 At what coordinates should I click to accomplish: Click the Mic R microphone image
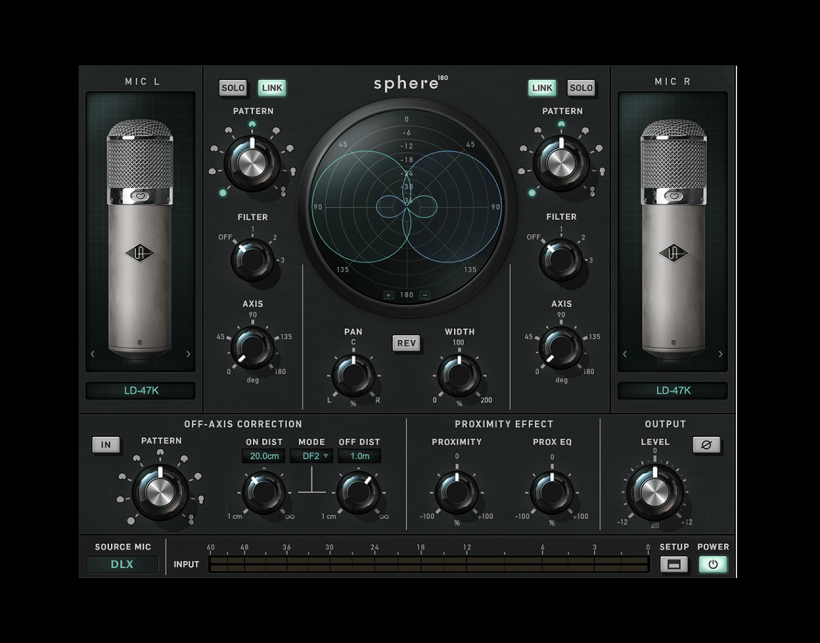(673, 238)
